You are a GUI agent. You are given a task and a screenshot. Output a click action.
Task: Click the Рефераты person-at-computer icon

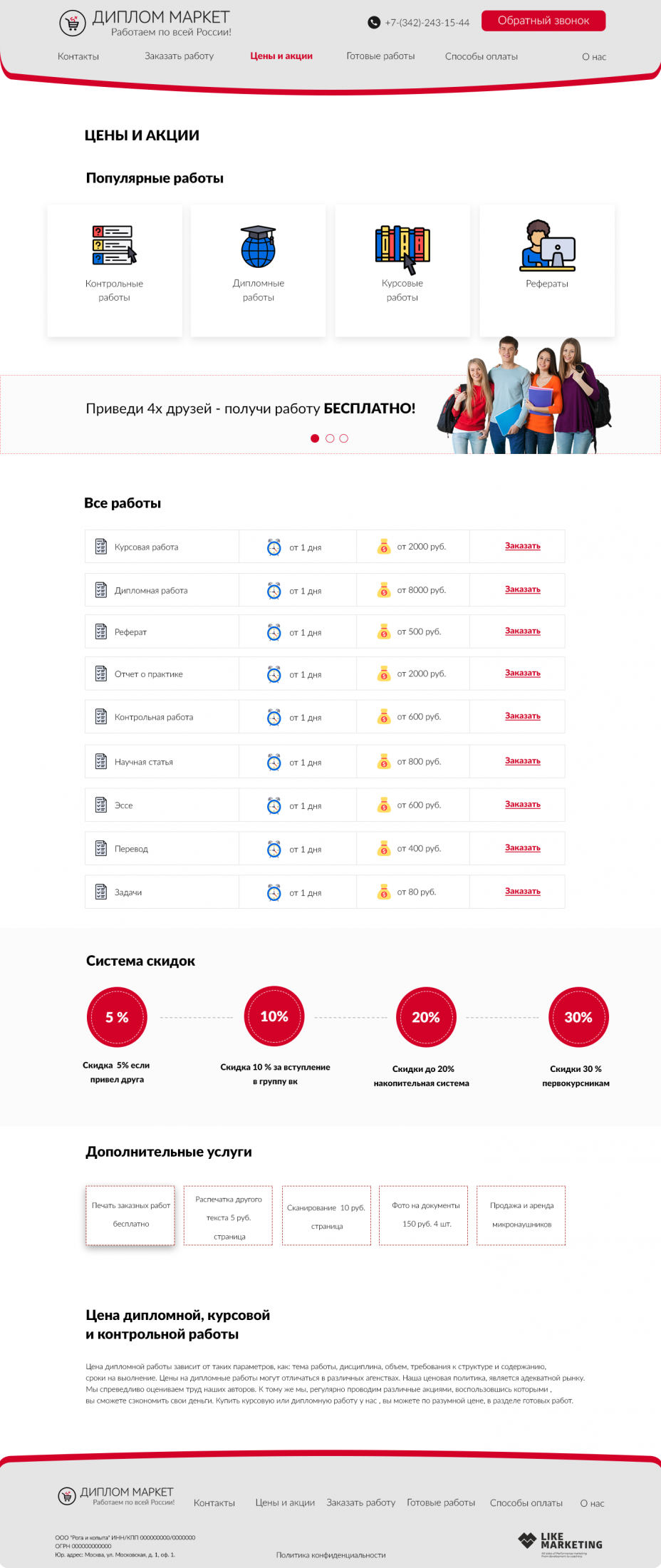click(x=547, y=246)
